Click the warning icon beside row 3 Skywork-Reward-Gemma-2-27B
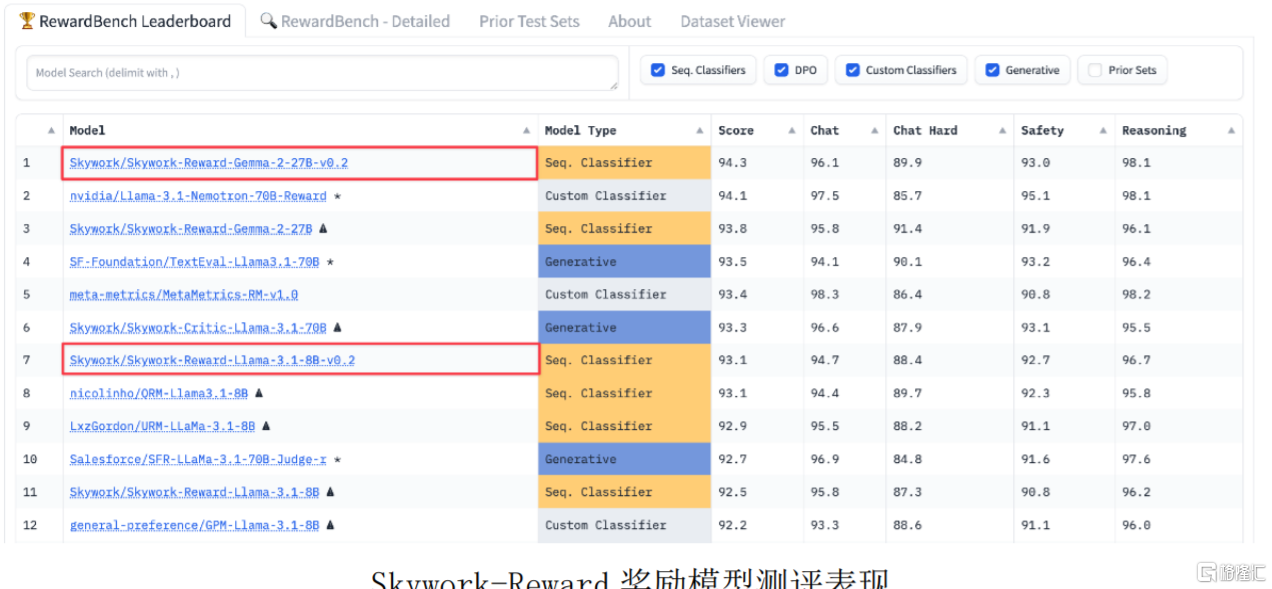 [323, 228]
